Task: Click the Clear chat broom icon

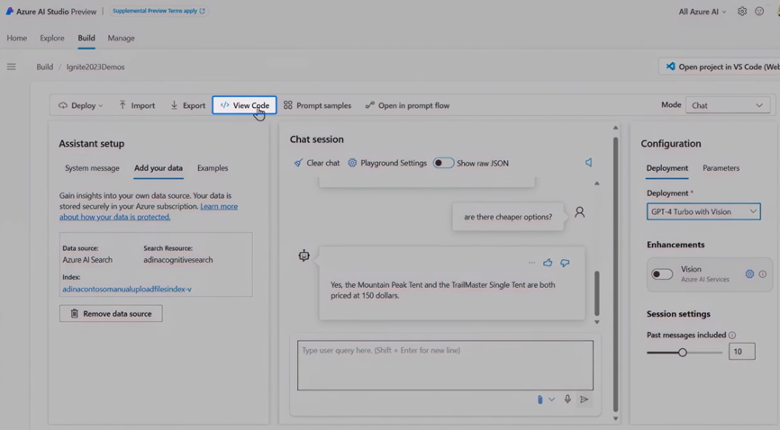Action: click(298, 163)
